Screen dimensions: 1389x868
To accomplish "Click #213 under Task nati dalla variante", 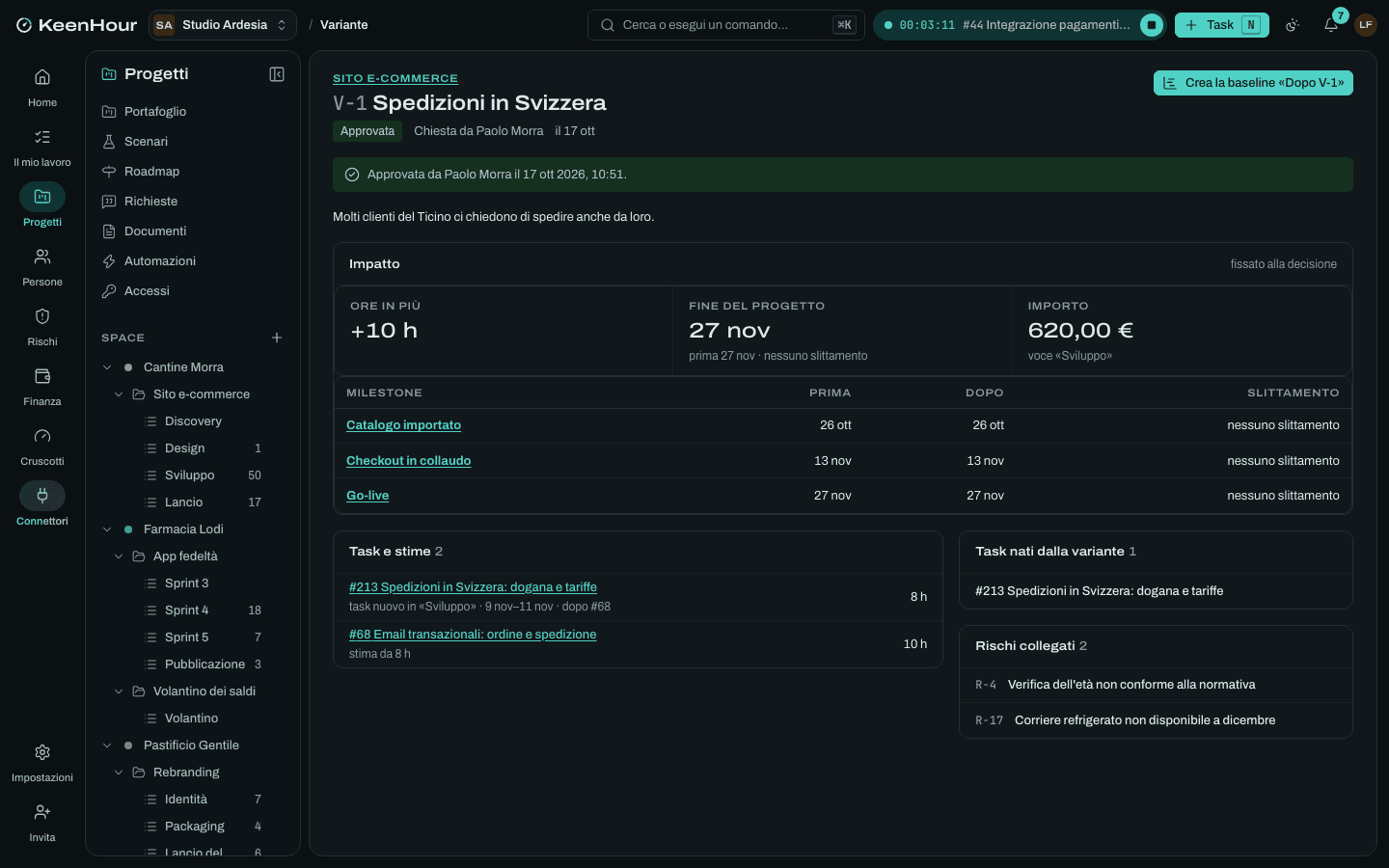I will (1099, 591).
